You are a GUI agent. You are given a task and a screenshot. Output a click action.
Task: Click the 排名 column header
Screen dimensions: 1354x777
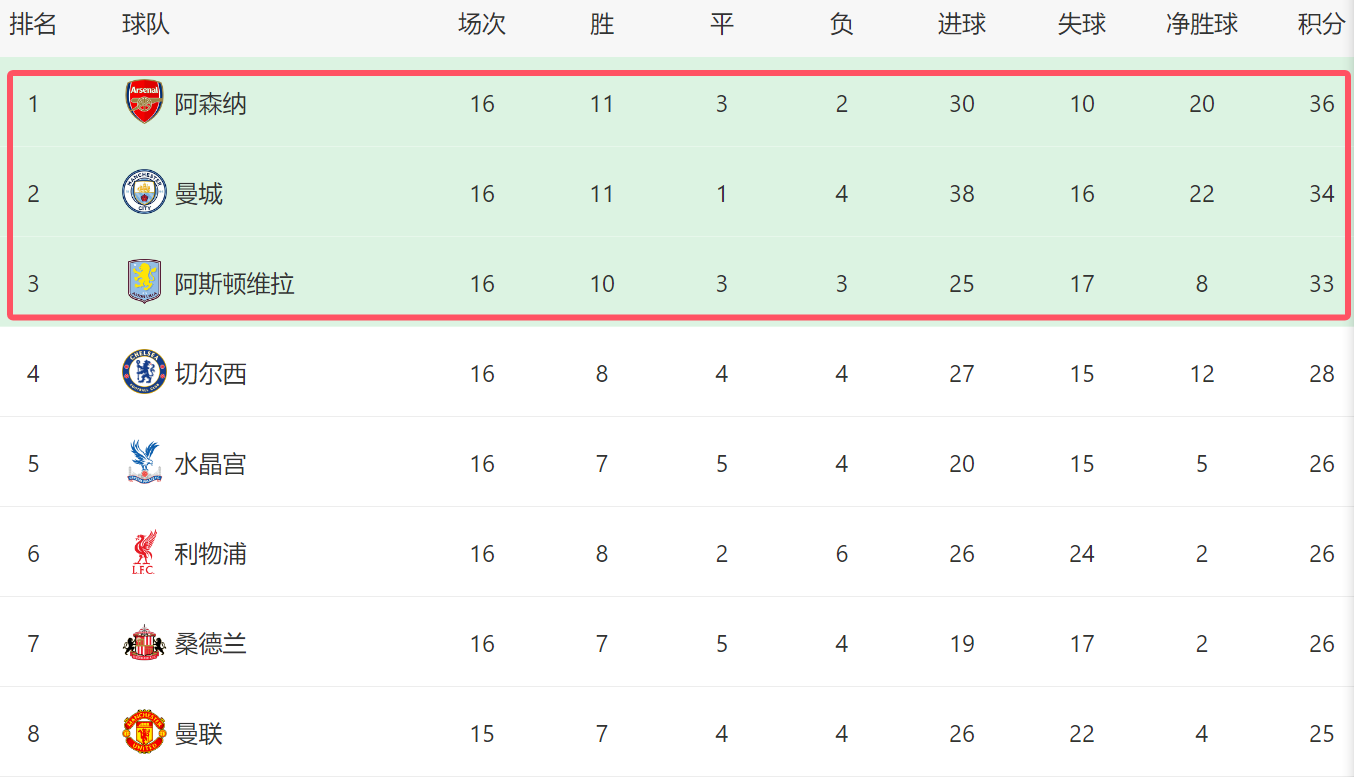click(33, 25)
